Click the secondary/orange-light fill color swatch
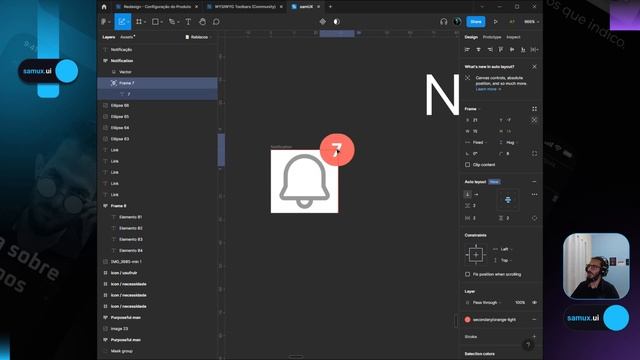640x360 pixels. pyautogui.click(x=467, y=320)
